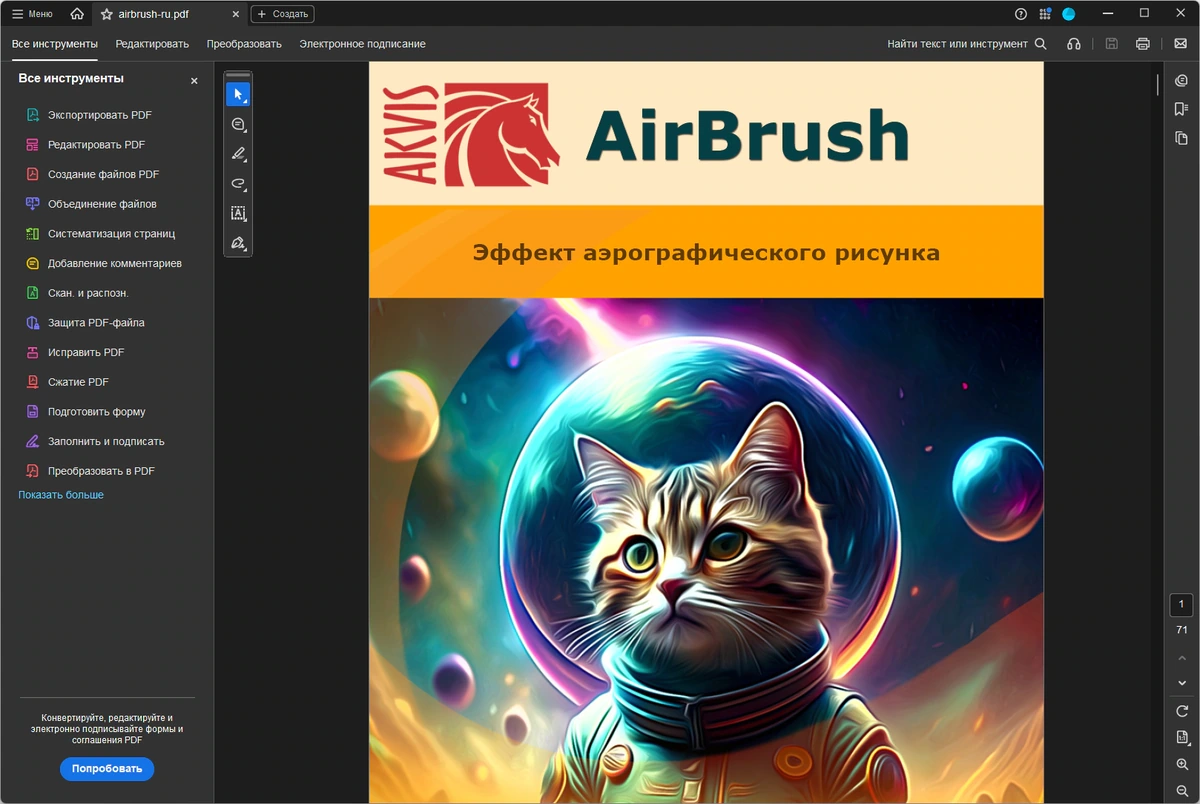Open the AI Assistant chat icon

click(1181, 80)
